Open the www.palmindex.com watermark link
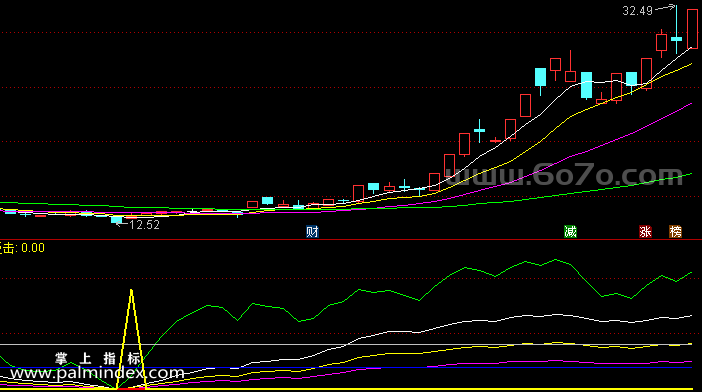This screenshot has height=392, width=702. tap(97, 373)
